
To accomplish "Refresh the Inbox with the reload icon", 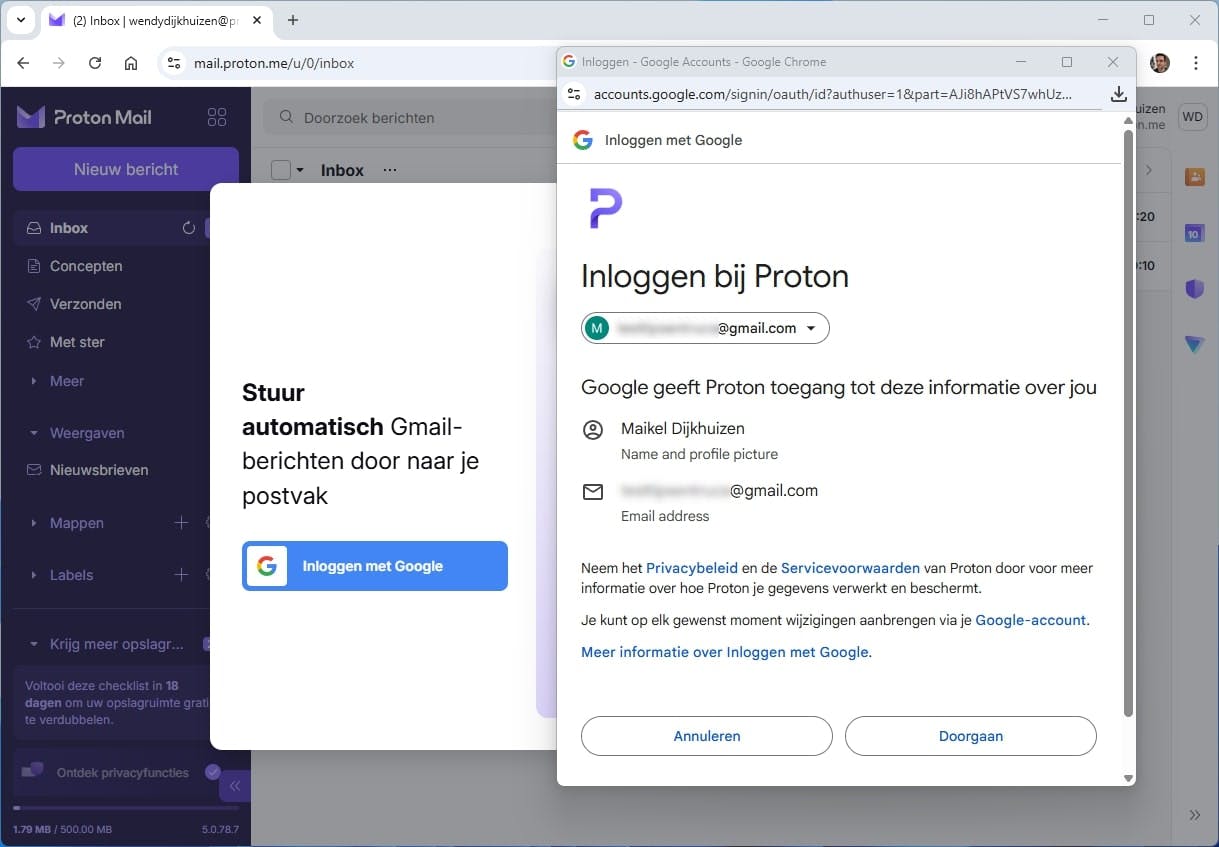I will [x=188, y=227].
